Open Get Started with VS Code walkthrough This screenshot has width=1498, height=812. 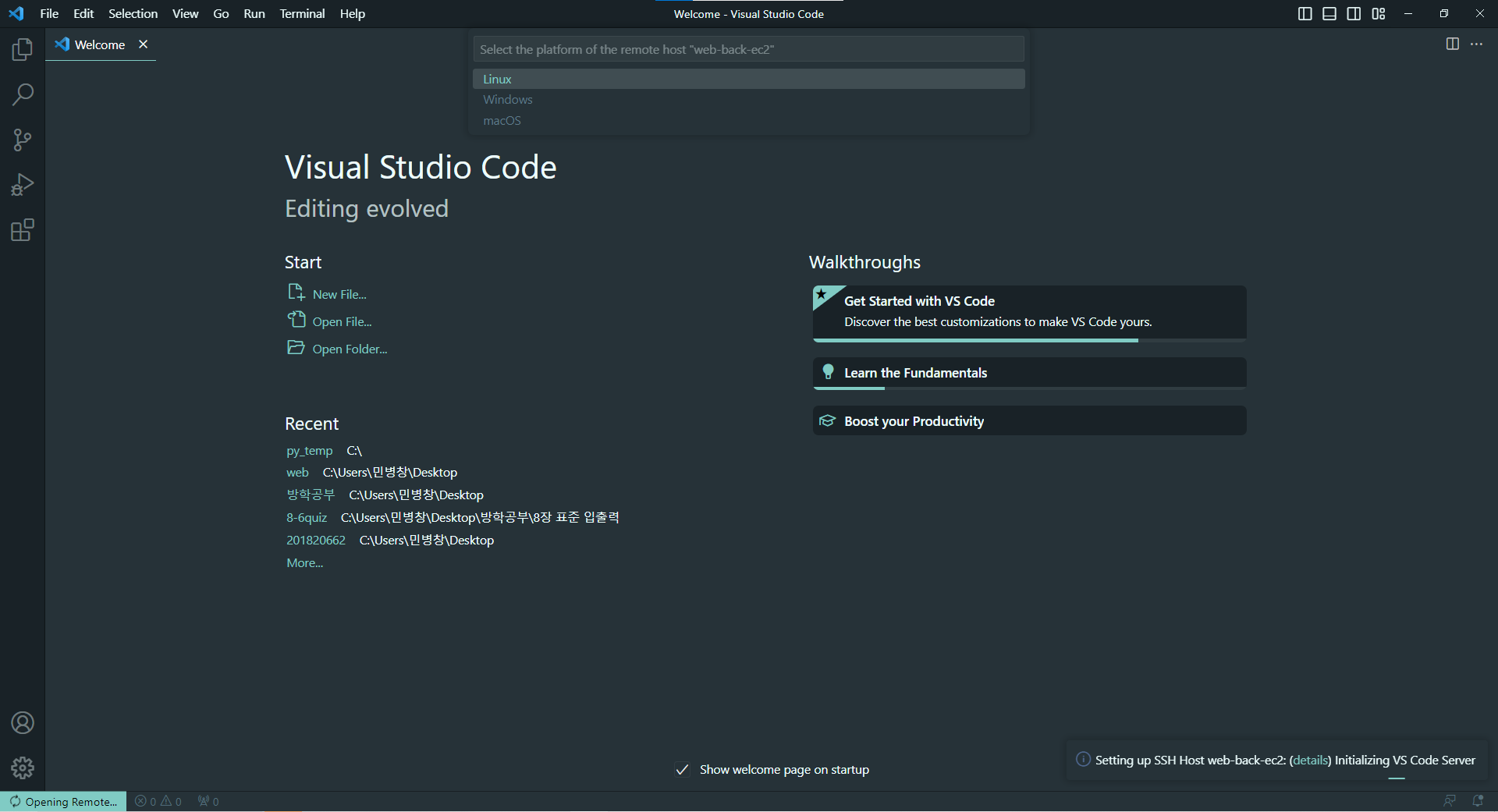point(1029,313)
